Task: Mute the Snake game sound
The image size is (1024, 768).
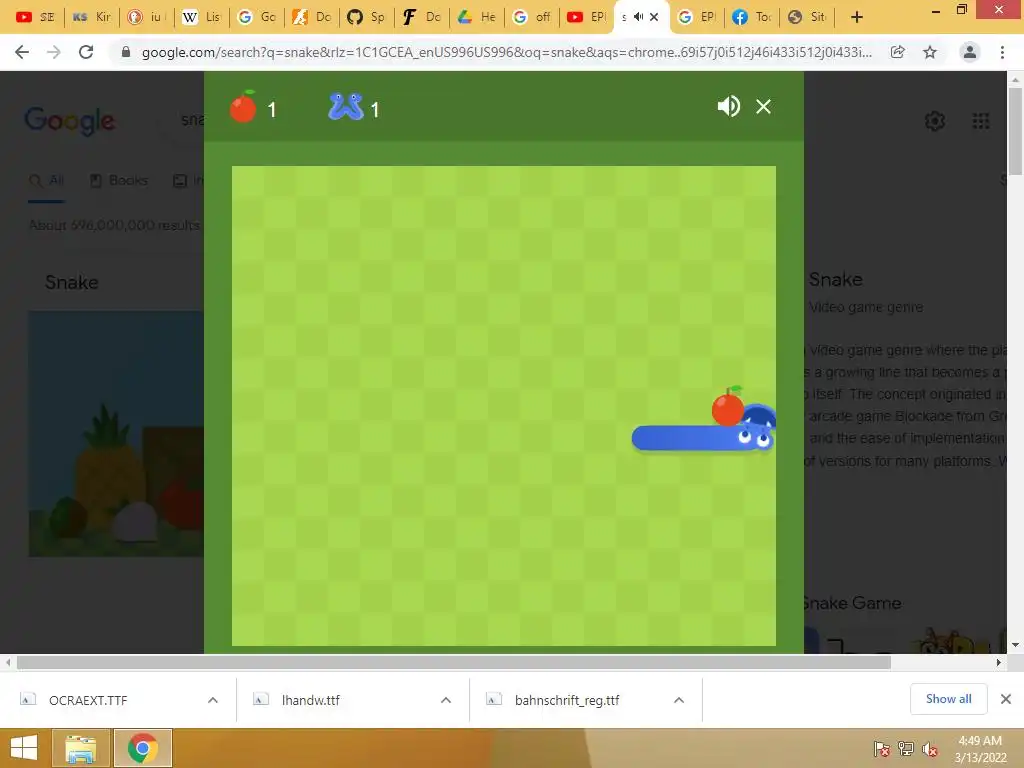Action: pyautogui.click(x=728, y=106)
